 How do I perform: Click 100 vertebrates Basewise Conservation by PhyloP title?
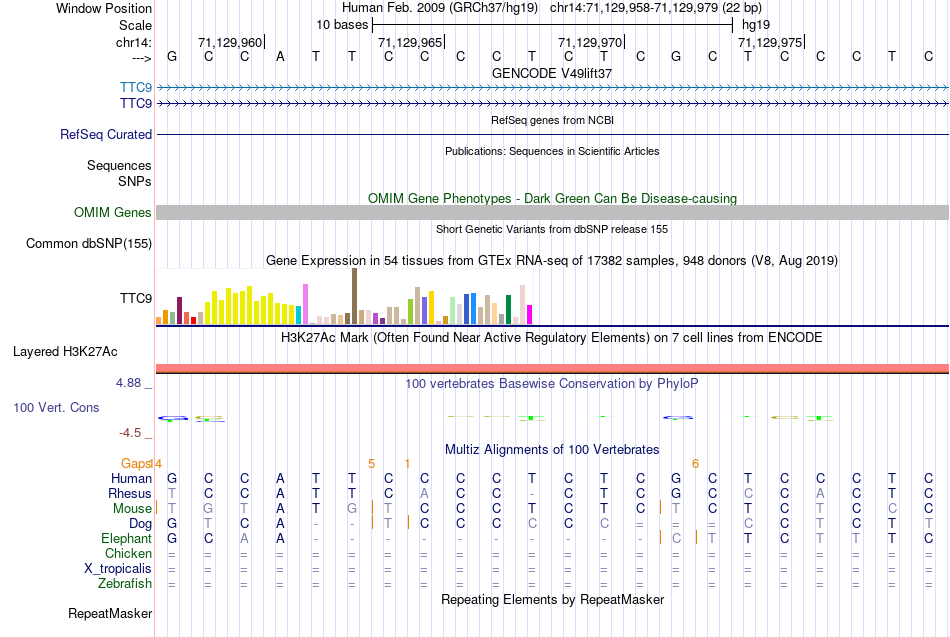click(x=552, y=383)
